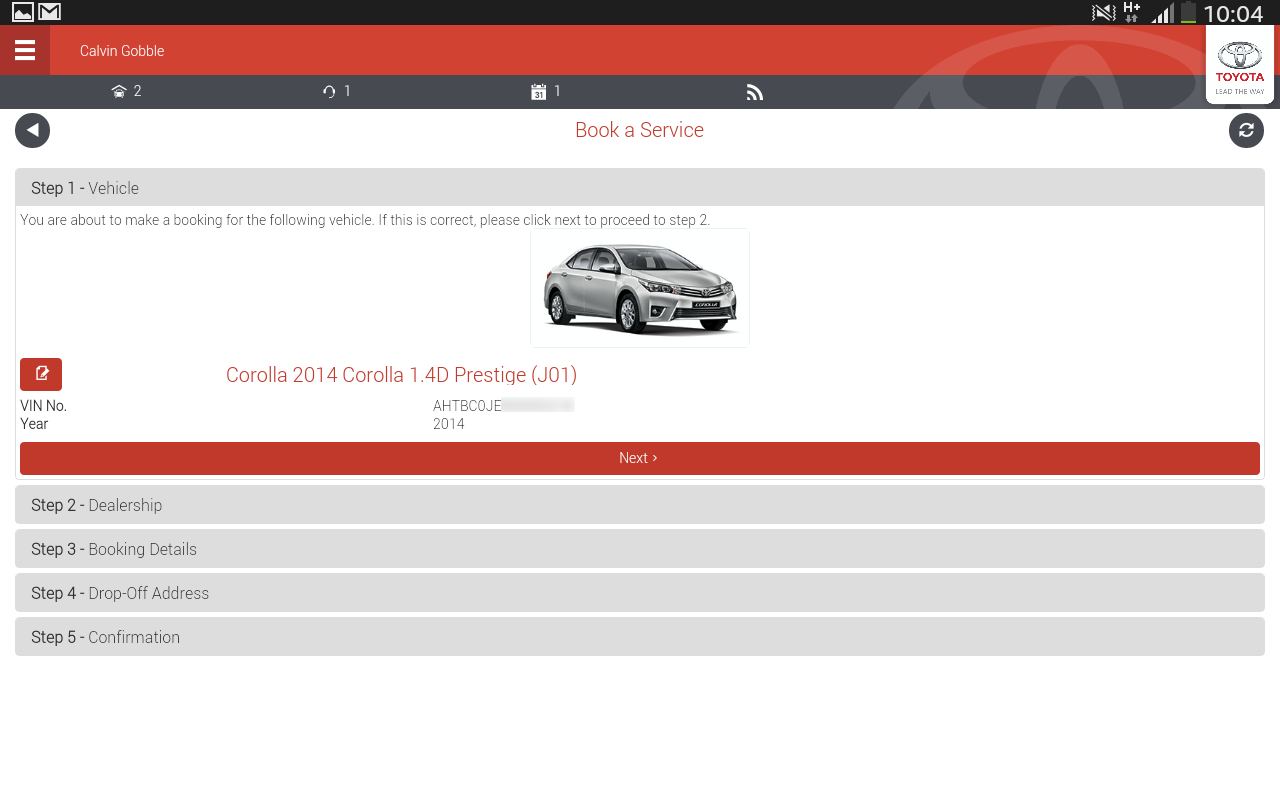This screenshot has height=800, width=1280.
Task: Tap the silent mode icon in the status bar
Action: click(1103, 13)
